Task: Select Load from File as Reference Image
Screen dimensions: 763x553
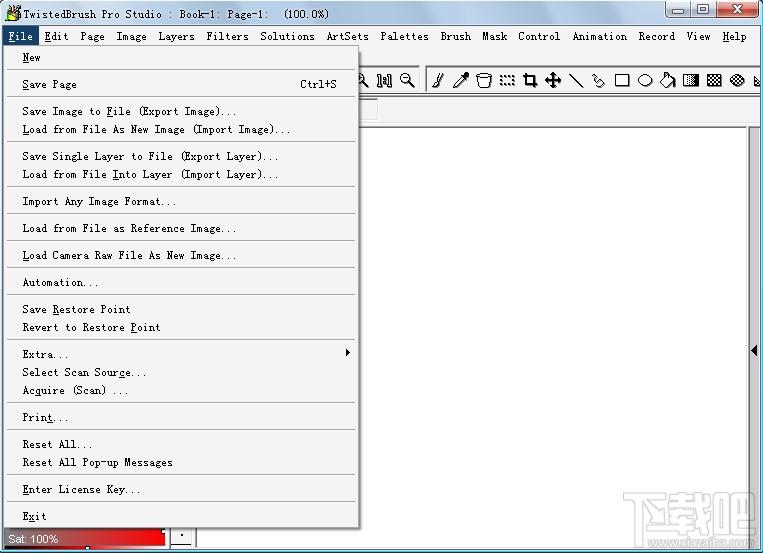Action: point(181,228)
